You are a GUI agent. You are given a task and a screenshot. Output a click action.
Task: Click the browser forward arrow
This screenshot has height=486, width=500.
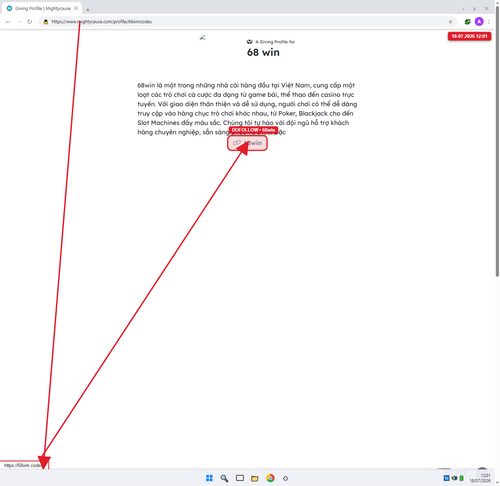pyautogui.click(x=19, y=22)
